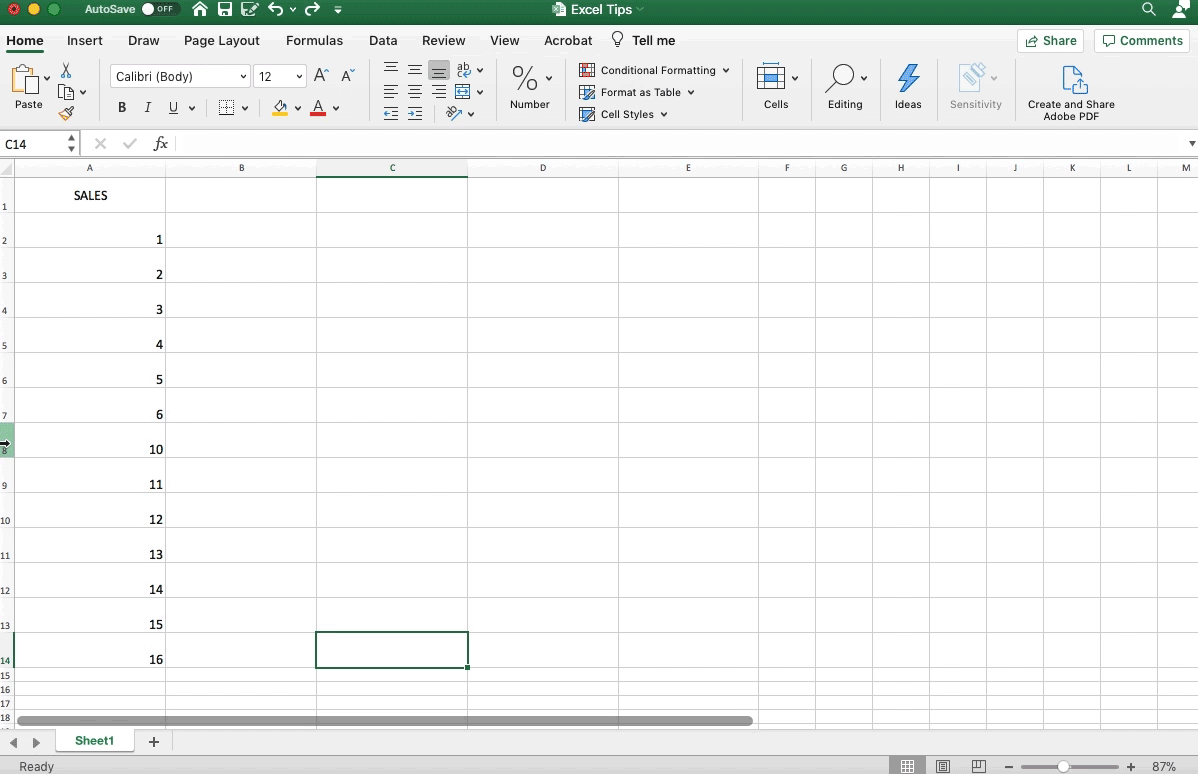Open Conditional Formatting options
This screenshot has height=774, width=1198.
click(654, 70)
